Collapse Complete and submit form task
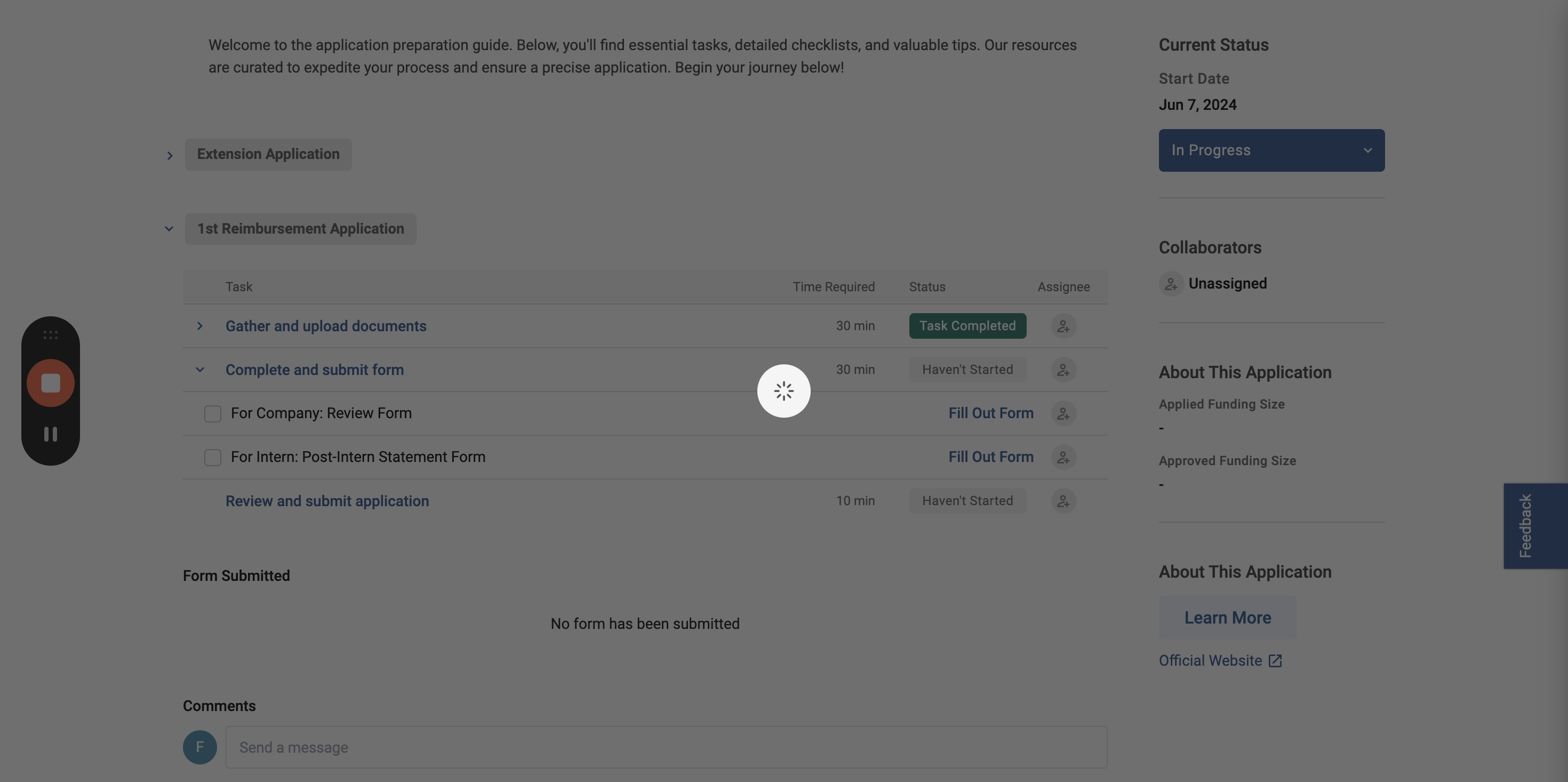The width and height of the screenshot is (1568, 782). [x=199, y=370]
